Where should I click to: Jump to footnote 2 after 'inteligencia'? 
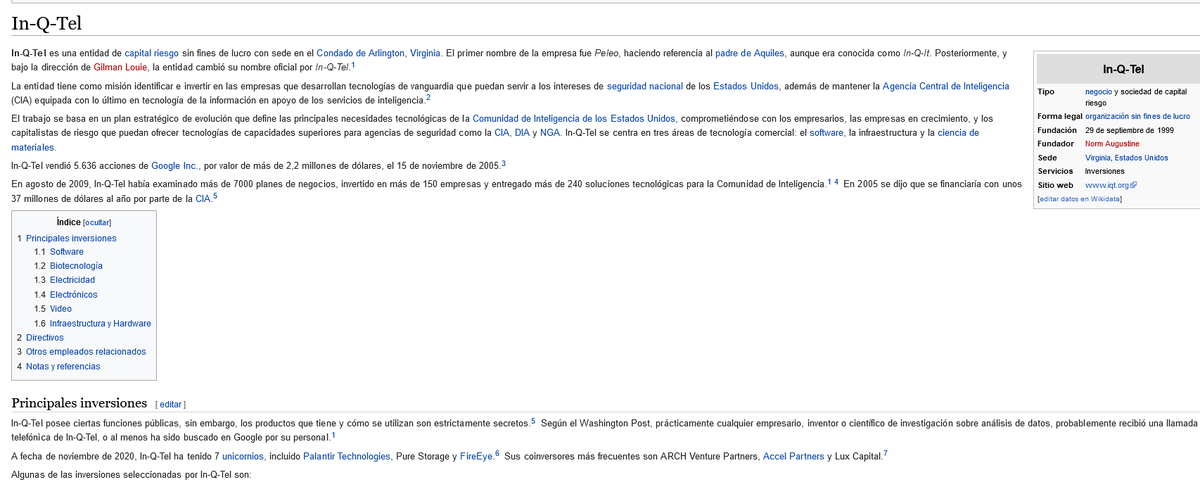pyautogui.click(x=428, y=97)
